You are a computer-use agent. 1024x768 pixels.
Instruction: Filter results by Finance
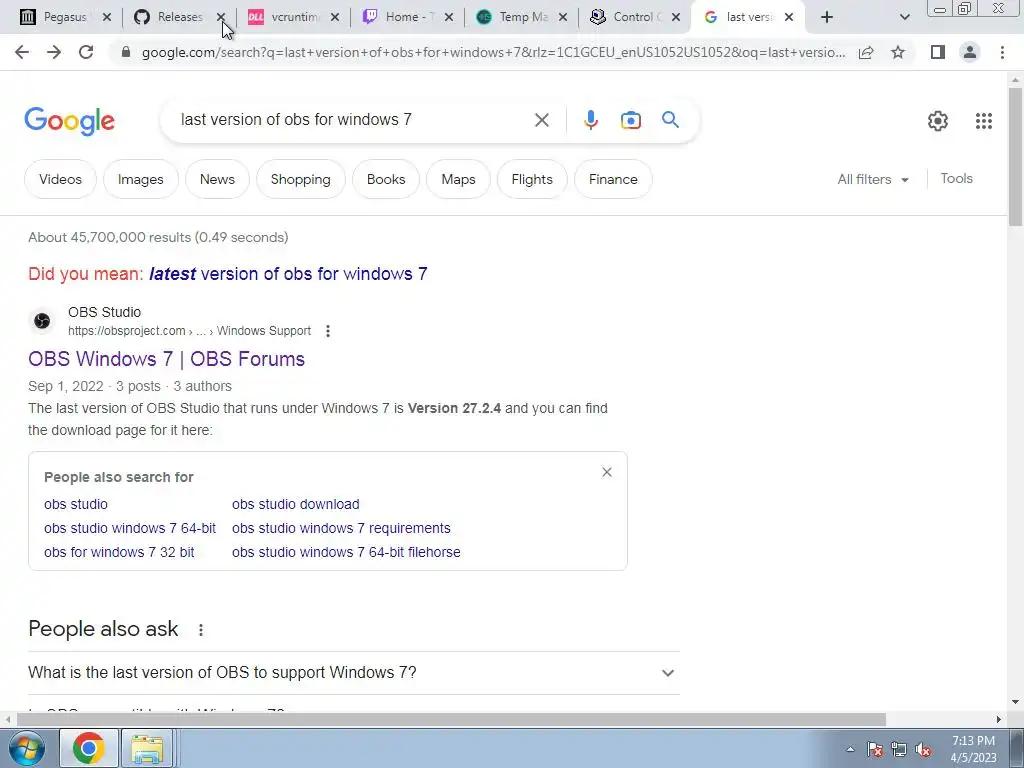click(613, 179)
